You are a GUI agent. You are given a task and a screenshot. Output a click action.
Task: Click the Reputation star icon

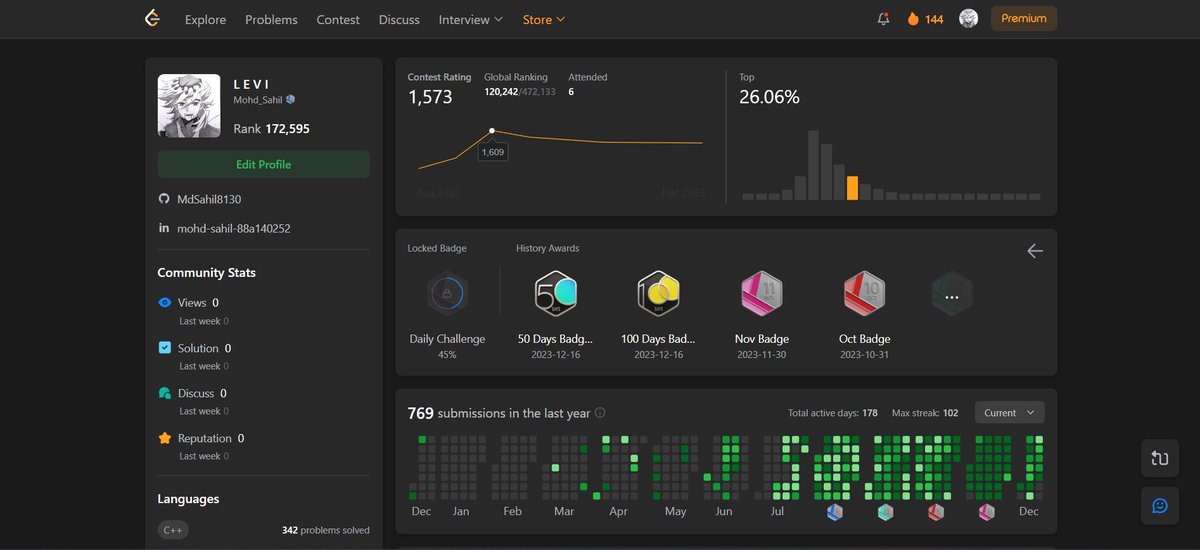tap(165, 438)
